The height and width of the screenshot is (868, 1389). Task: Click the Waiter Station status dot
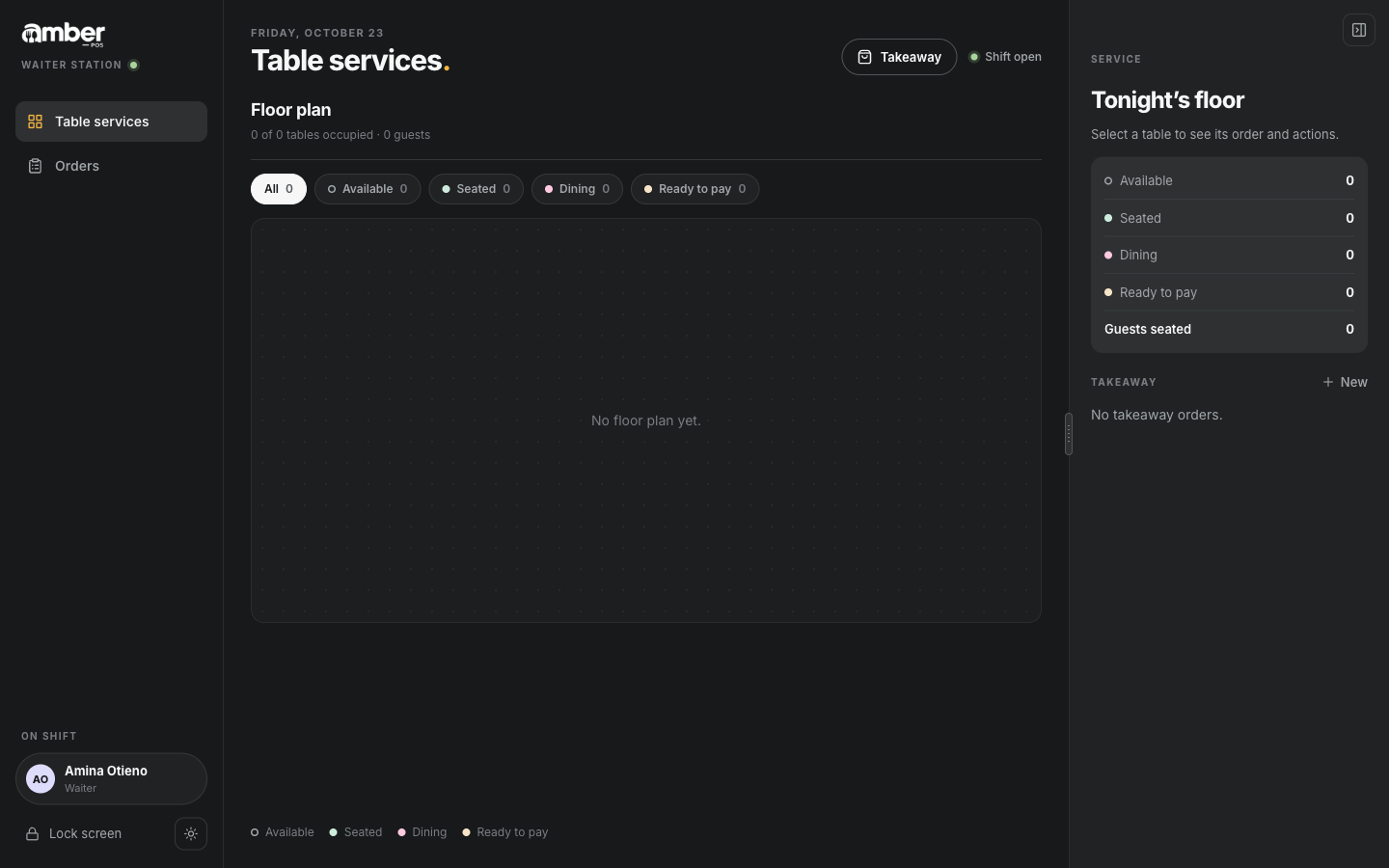tap(134, 66)
